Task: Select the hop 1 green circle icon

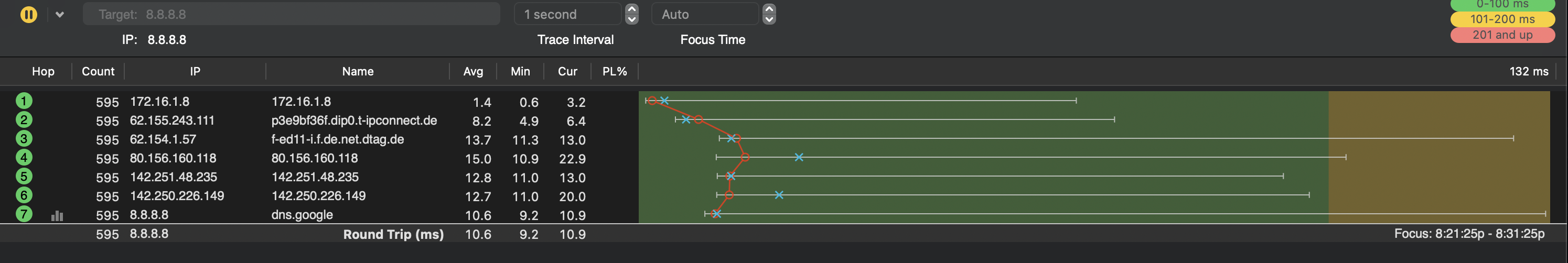Action: pyautogui.click(x=24, y=101)
